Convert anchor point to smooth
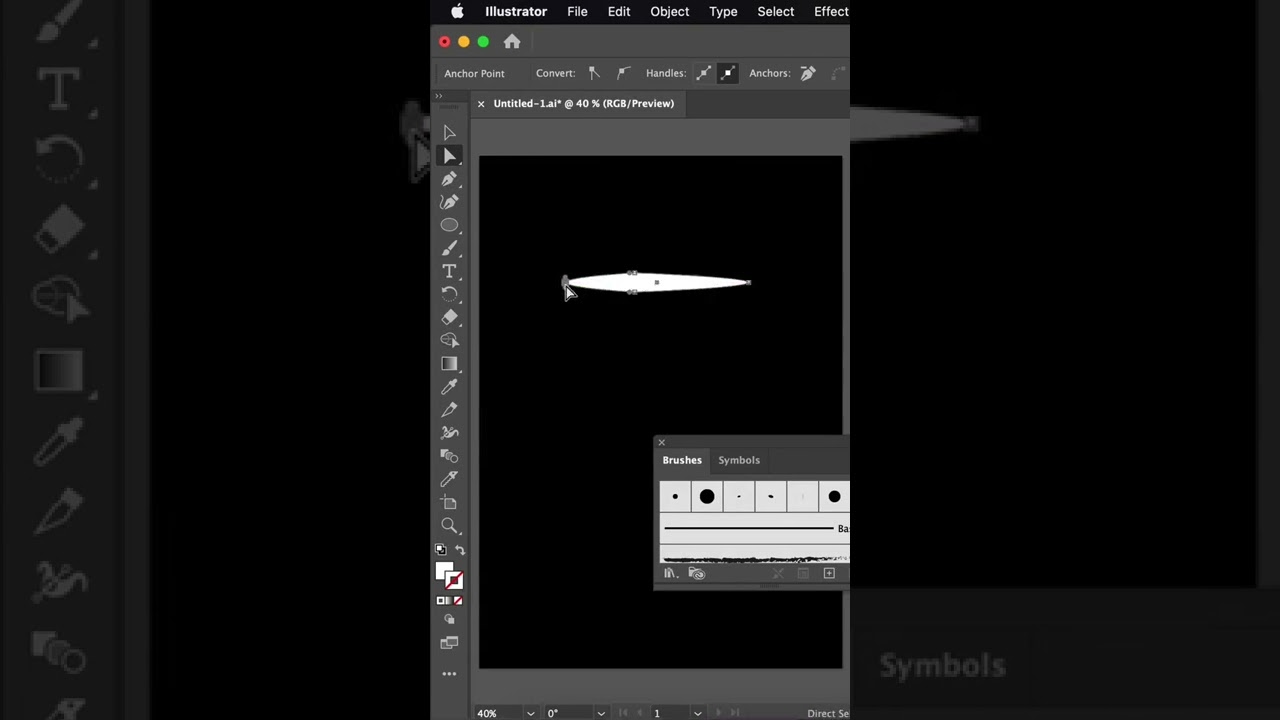Viewport: 1280px width, 720px height. 623,73
